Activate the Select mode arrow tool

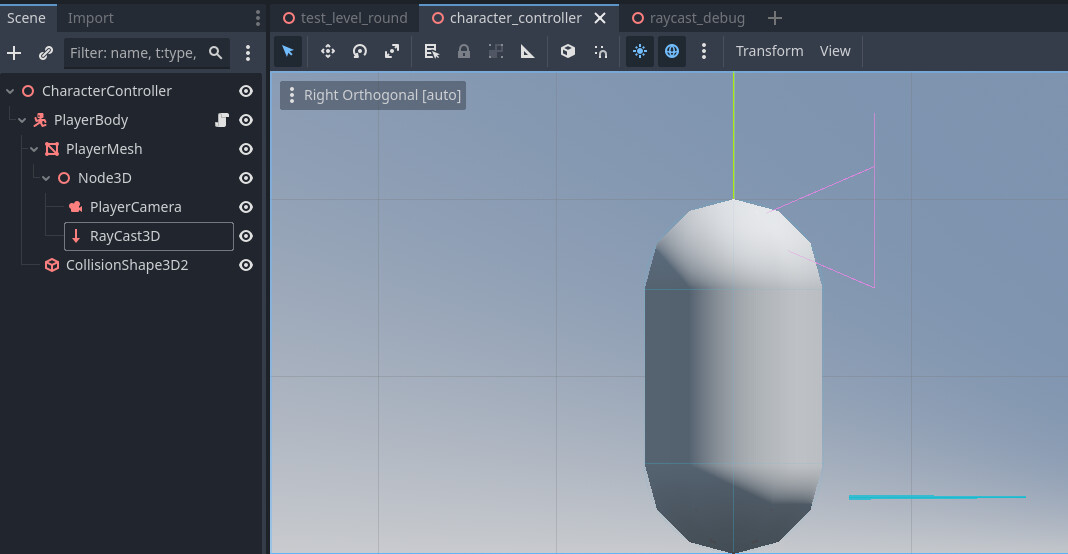coord(288,51)
